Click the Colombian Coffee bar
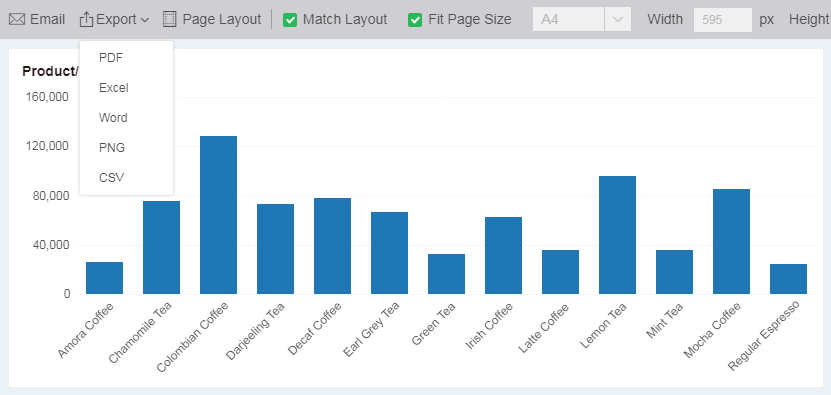The image size is (831, 395). 218,215
